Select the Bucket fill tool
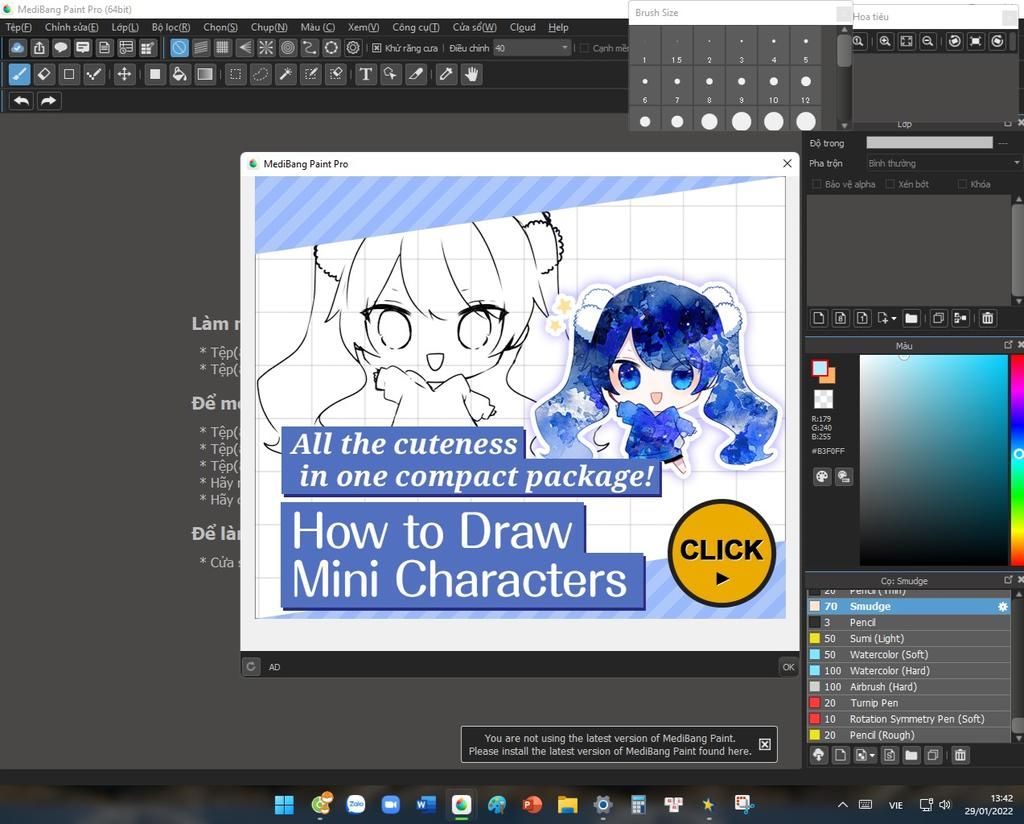Image resolution: width=1024 pixels, height=824 pixels. click(x=180, y=74)
